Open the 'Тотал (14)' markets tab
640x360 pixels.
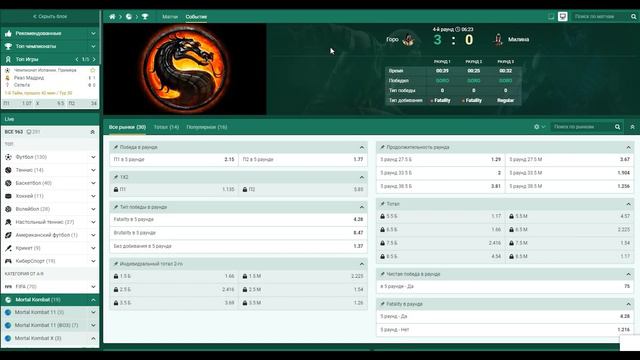[x=166, y=127]
